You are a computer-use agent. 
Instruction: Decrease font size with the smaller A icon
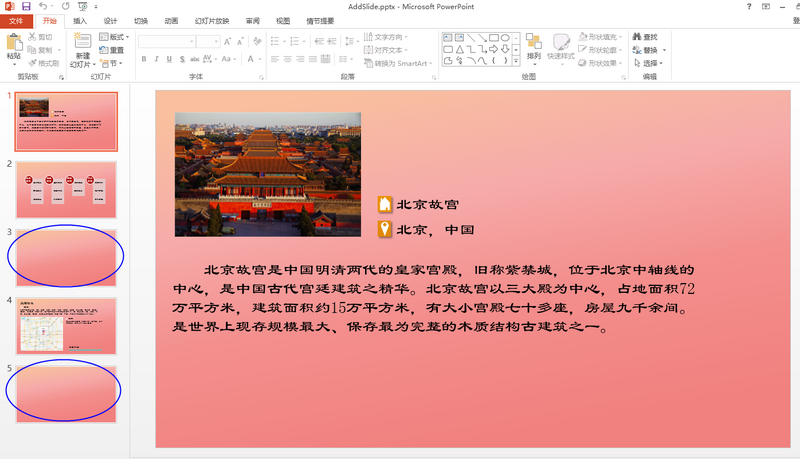pyautogui.click(x=240, y=41)
